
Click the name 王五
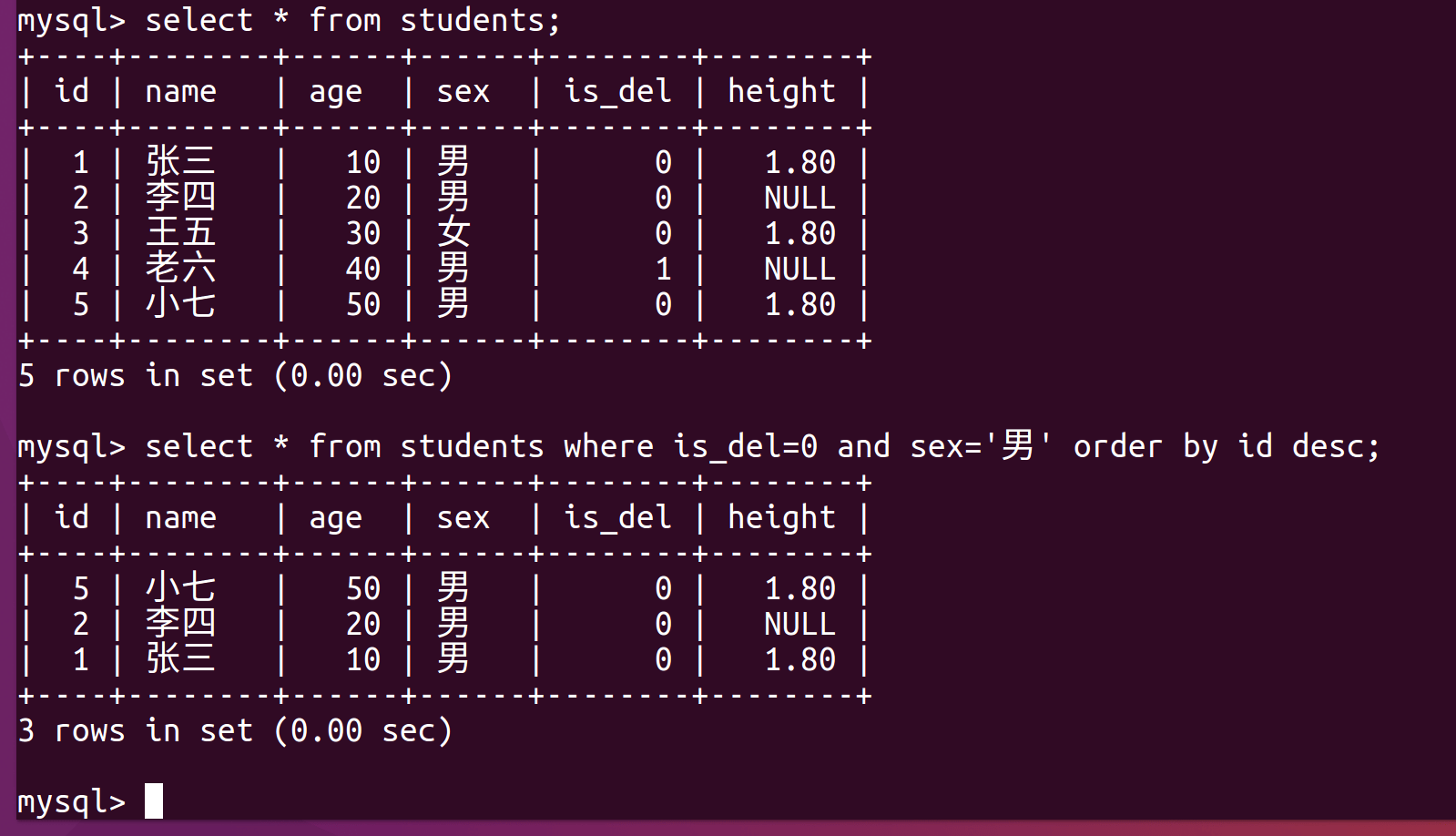pyautogui.click(x=181, y=233)
